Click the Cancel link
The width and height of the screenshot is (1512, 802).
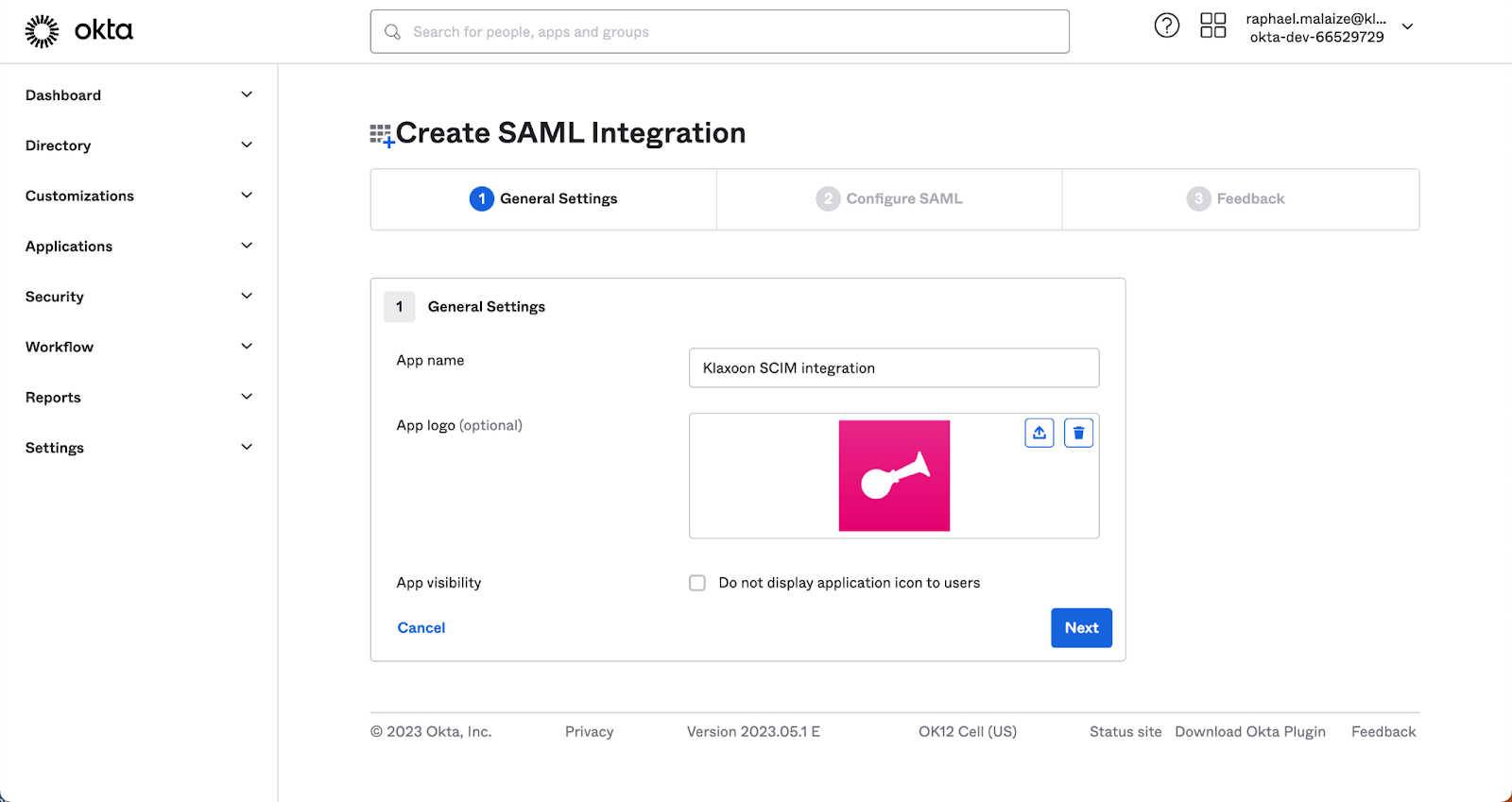coord(421,628)
